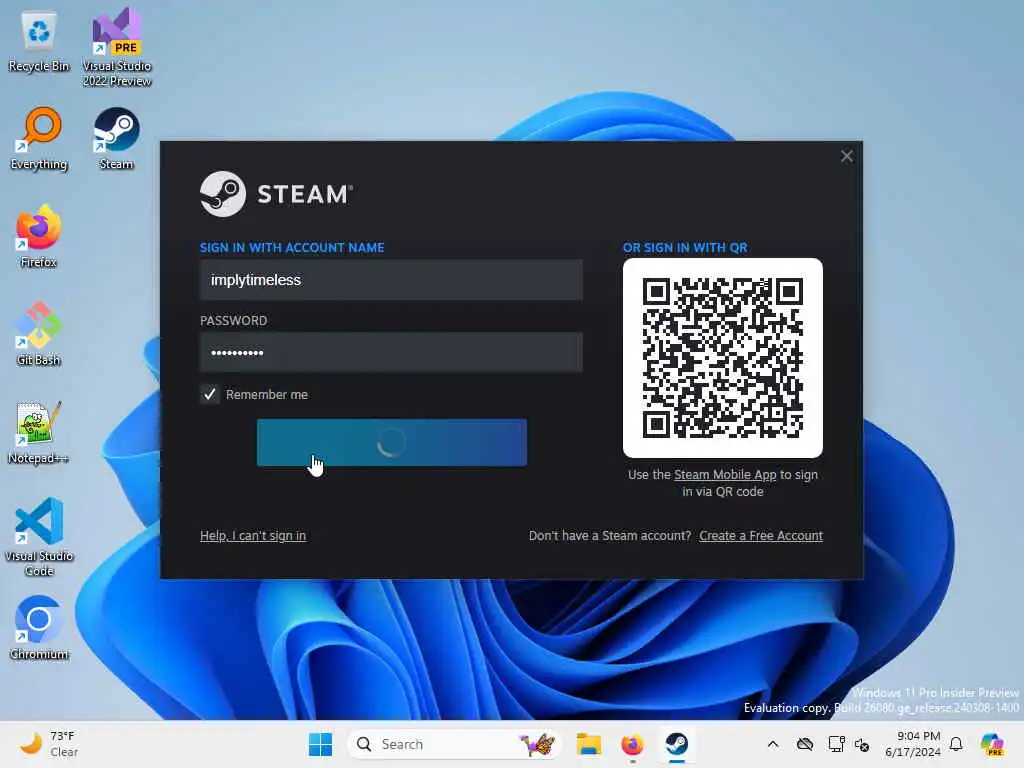The width and height of the screenshot is (1024, 768).
Task: Open File Explorer from the taskbar
Action: coord(588,744)
